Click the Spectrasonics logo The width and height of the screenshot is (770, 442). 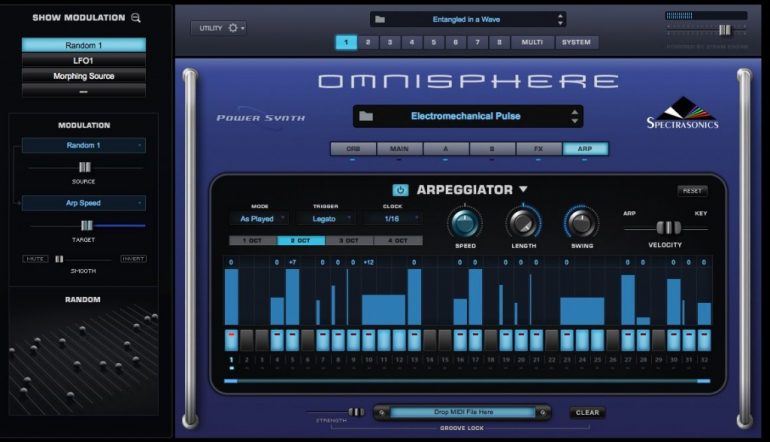tap(682, 112)
